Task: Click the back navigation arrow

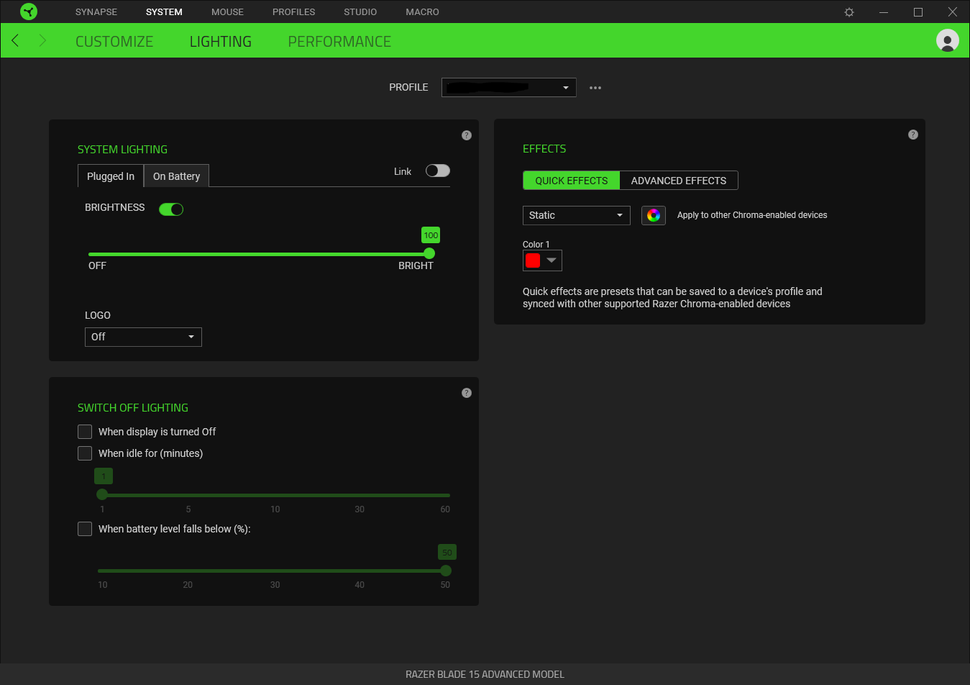Action: click(x=14, y=41)
